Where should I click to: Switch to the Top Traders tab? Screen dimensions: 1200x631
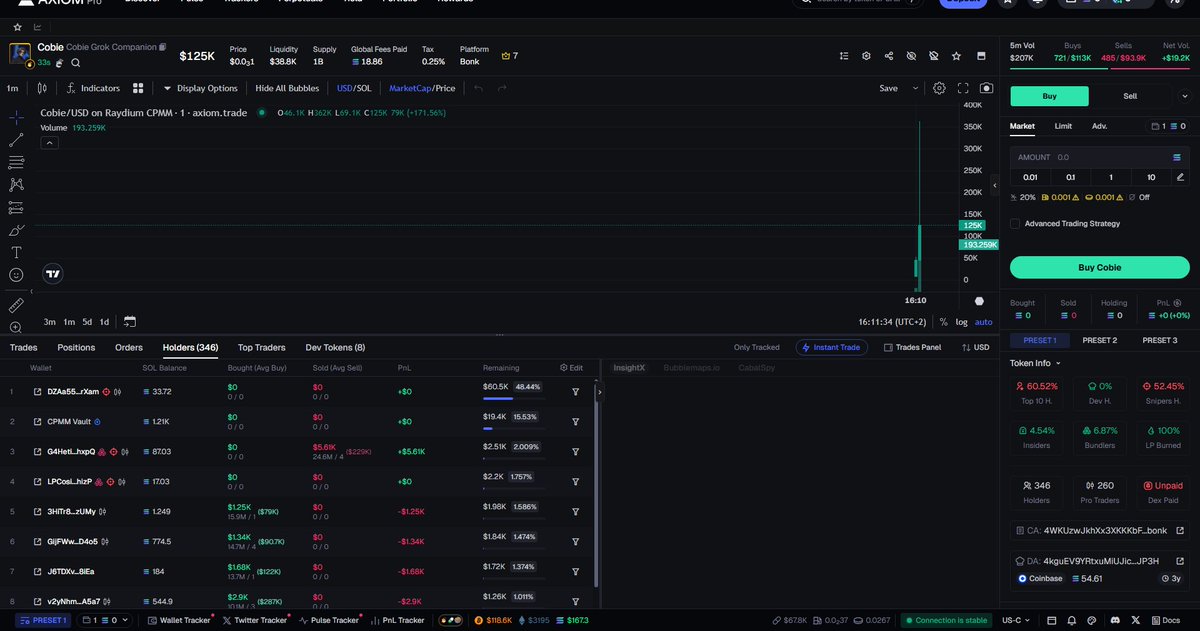260,347
